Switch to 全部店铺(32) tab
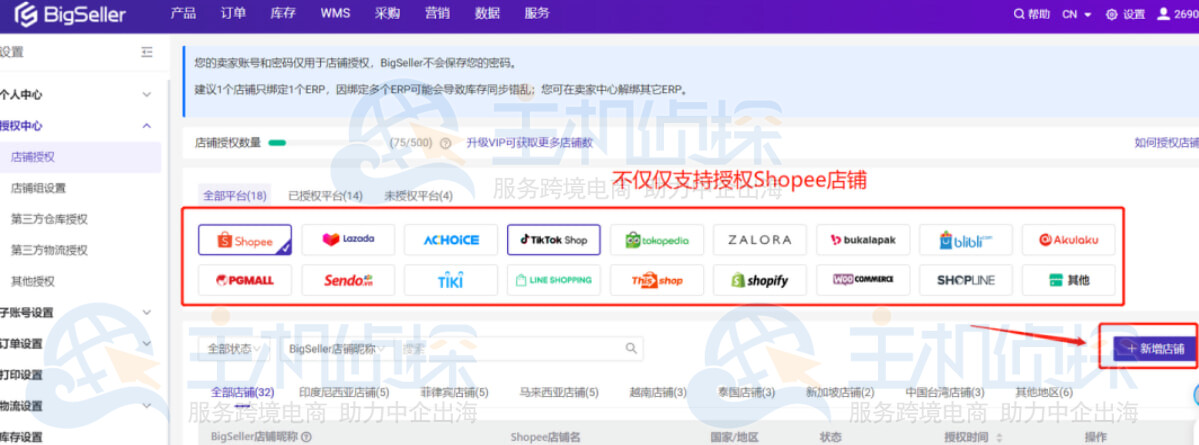The width and height of the screenshot is (1199, 445). click(242, 392)
